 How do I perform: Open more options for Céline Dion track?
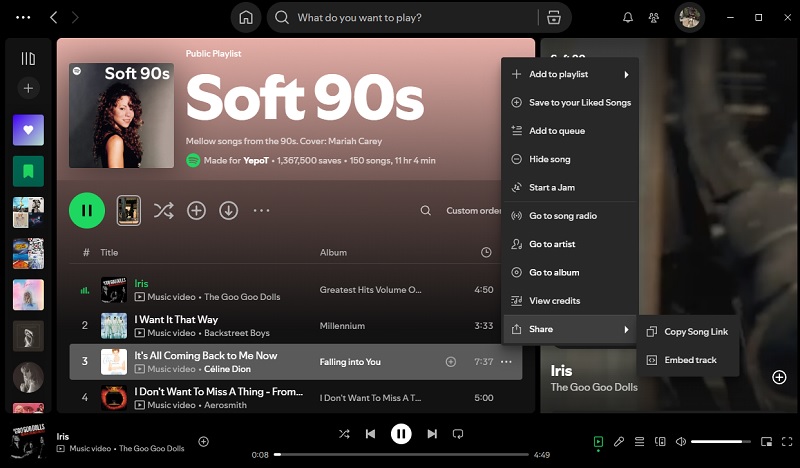(506, 362)
